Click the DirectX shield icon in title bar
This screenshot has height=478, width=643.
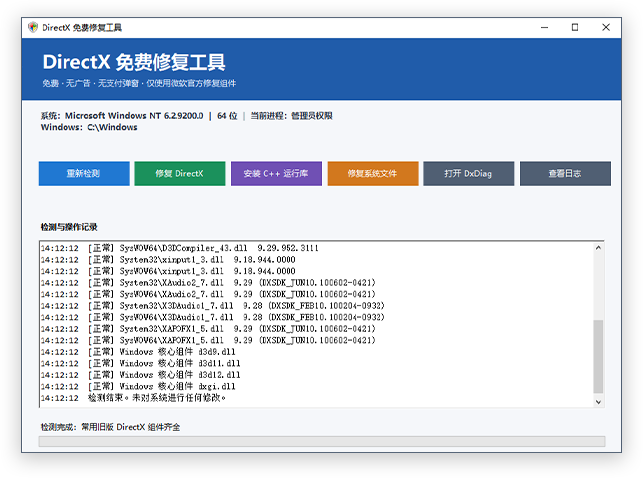click(33, 27)
